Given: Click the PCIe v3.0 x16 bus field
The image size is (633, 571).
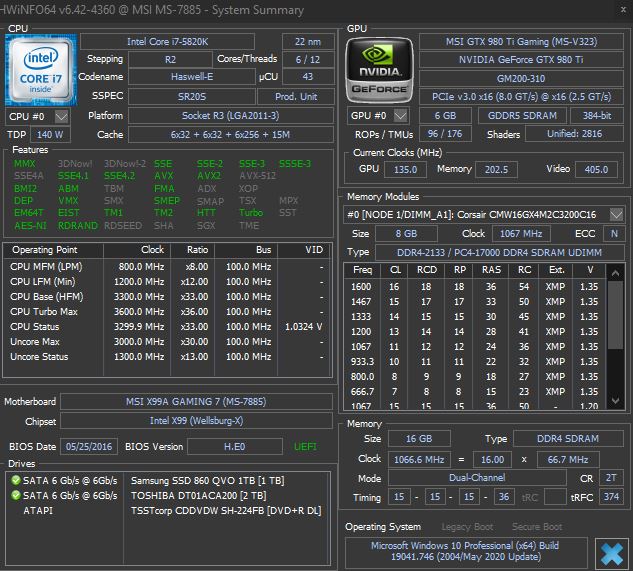Looking at the screenshot, I should pyautogui.click(x=521, y=97).
